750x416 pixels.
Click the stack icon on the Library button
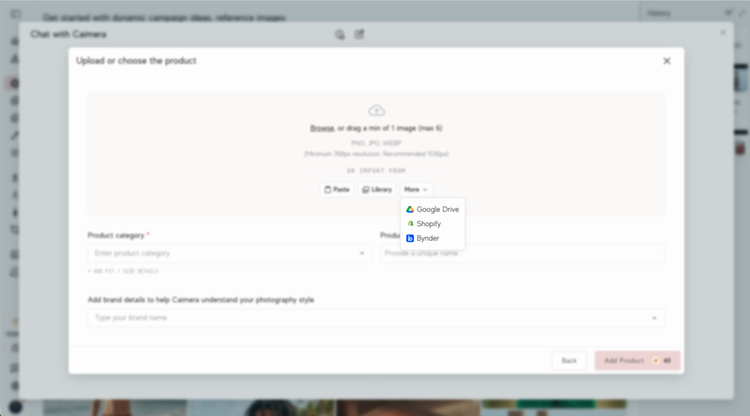point(365,189)
